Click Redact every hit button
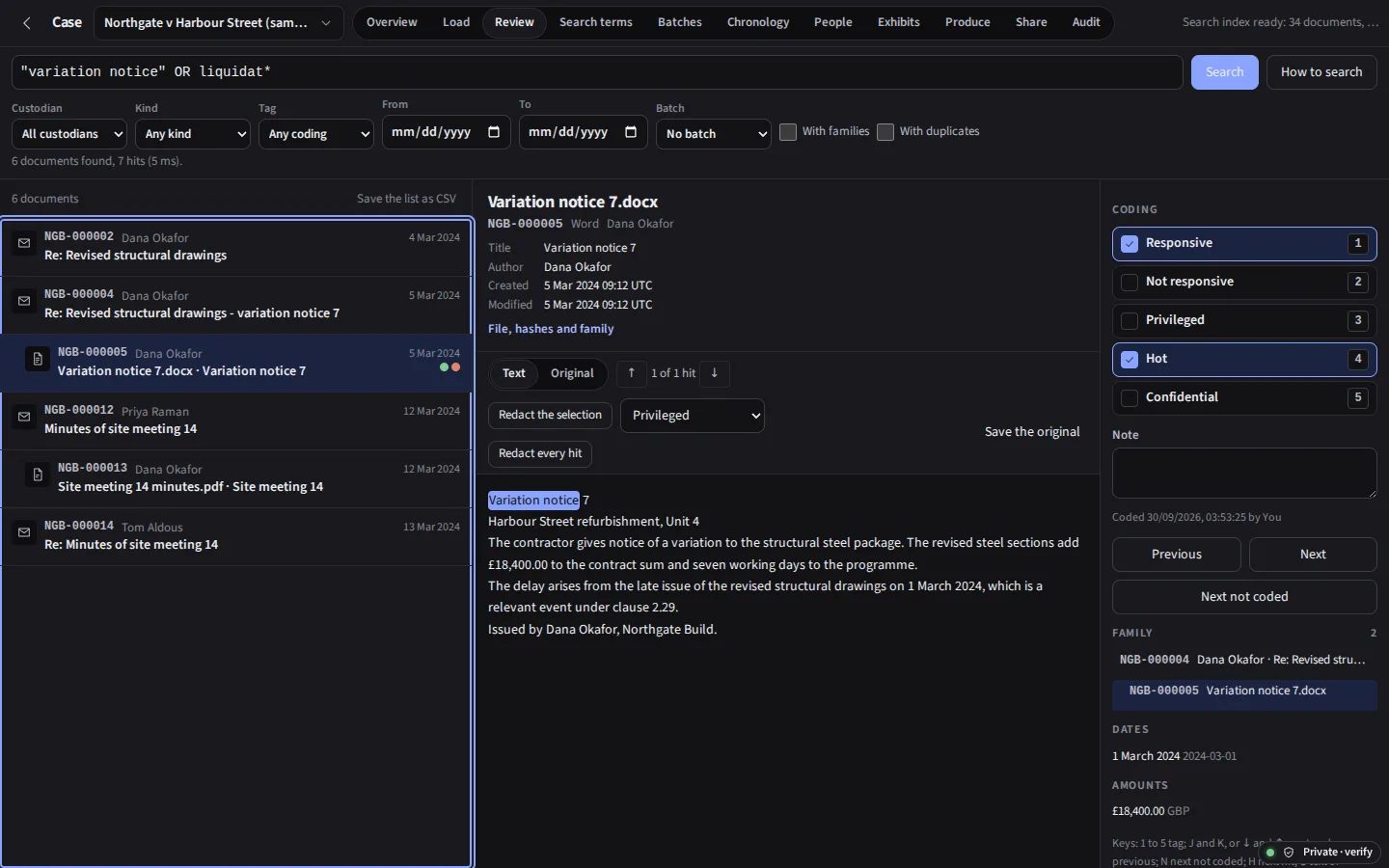The image size is (1389, 868). coord(540,453)
